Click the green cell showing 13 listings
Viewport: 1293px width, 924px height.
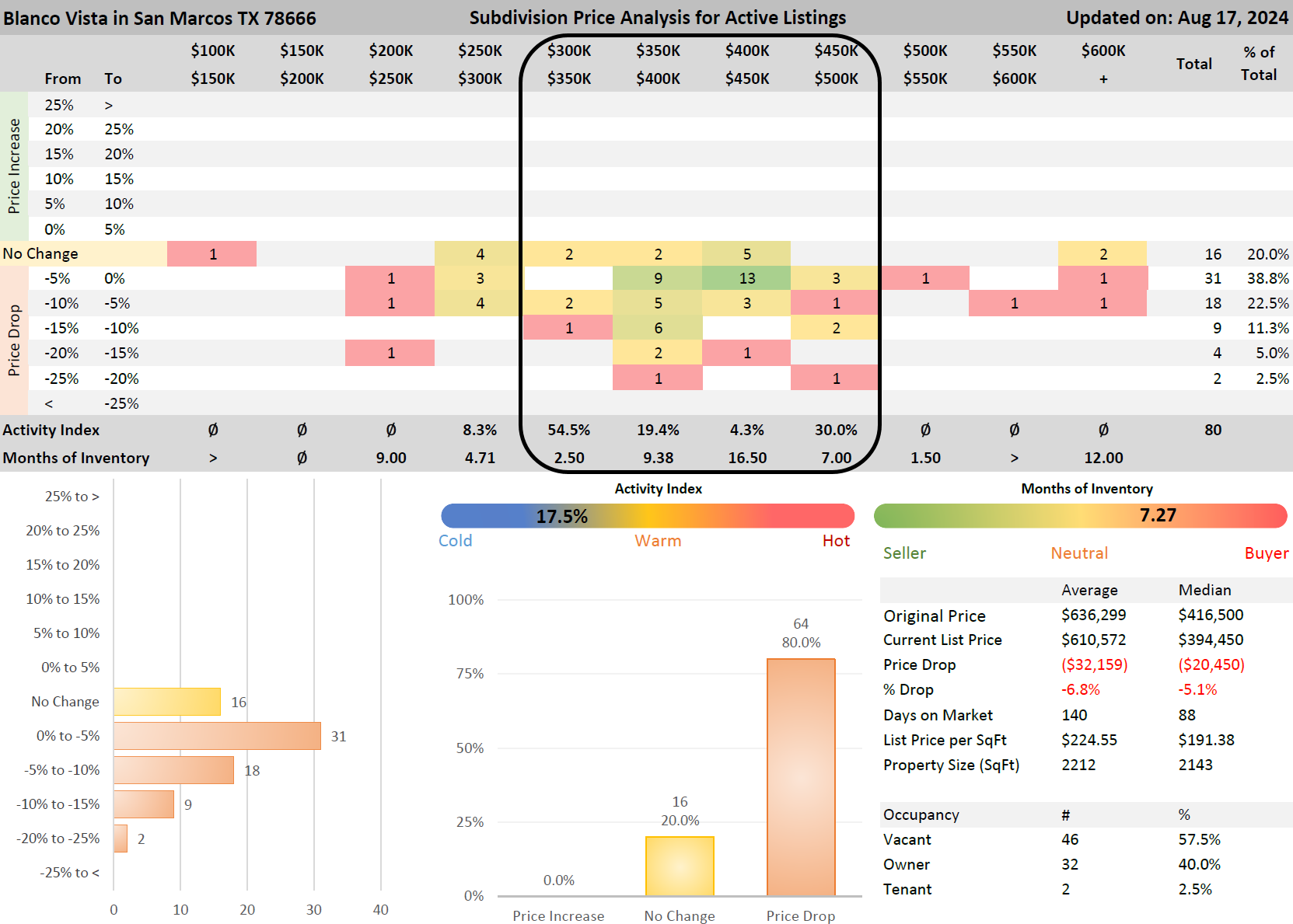(x=746, y=278)
